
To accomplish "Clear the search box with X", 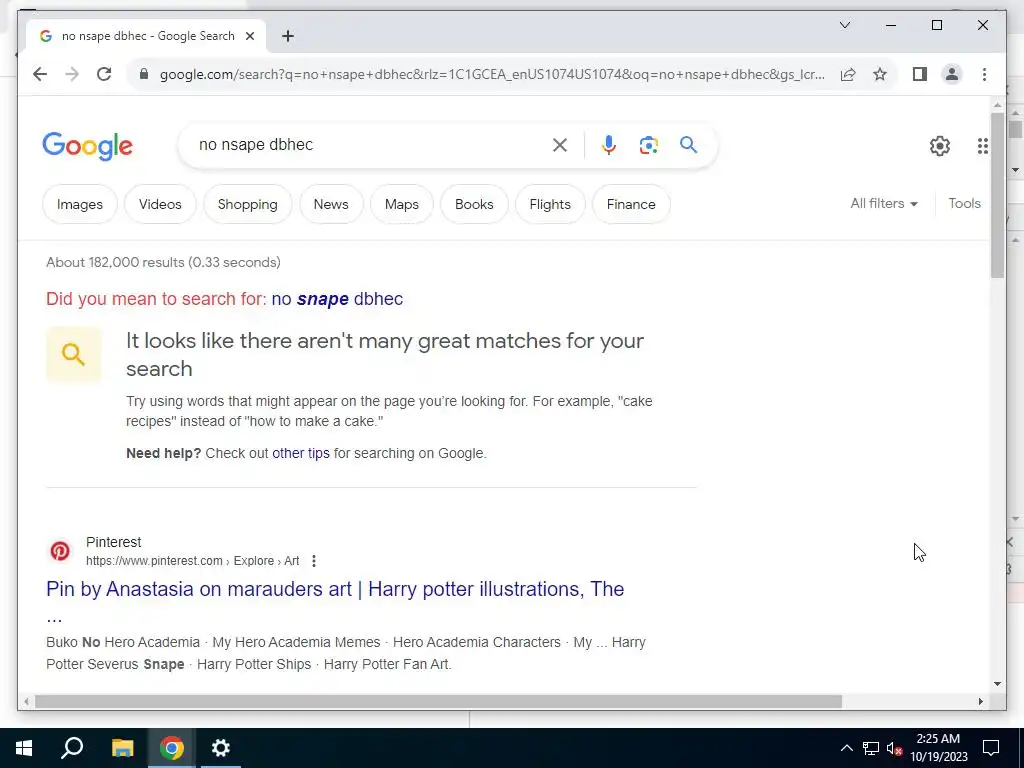I will pyautogui.click(x=560, y=145).
